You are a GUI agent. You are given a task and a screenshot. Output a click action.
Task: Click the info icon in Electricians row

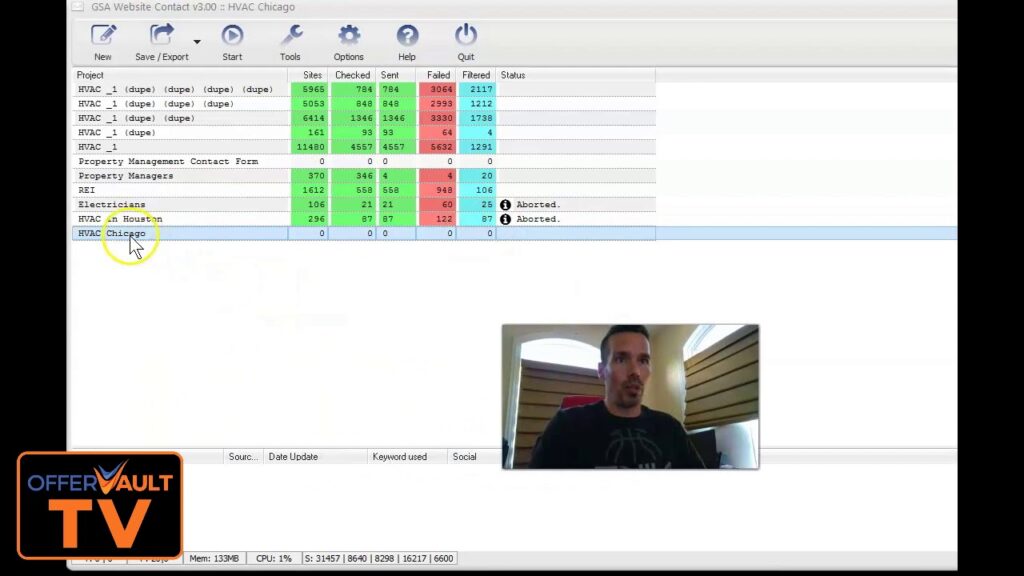click(505, 204)
